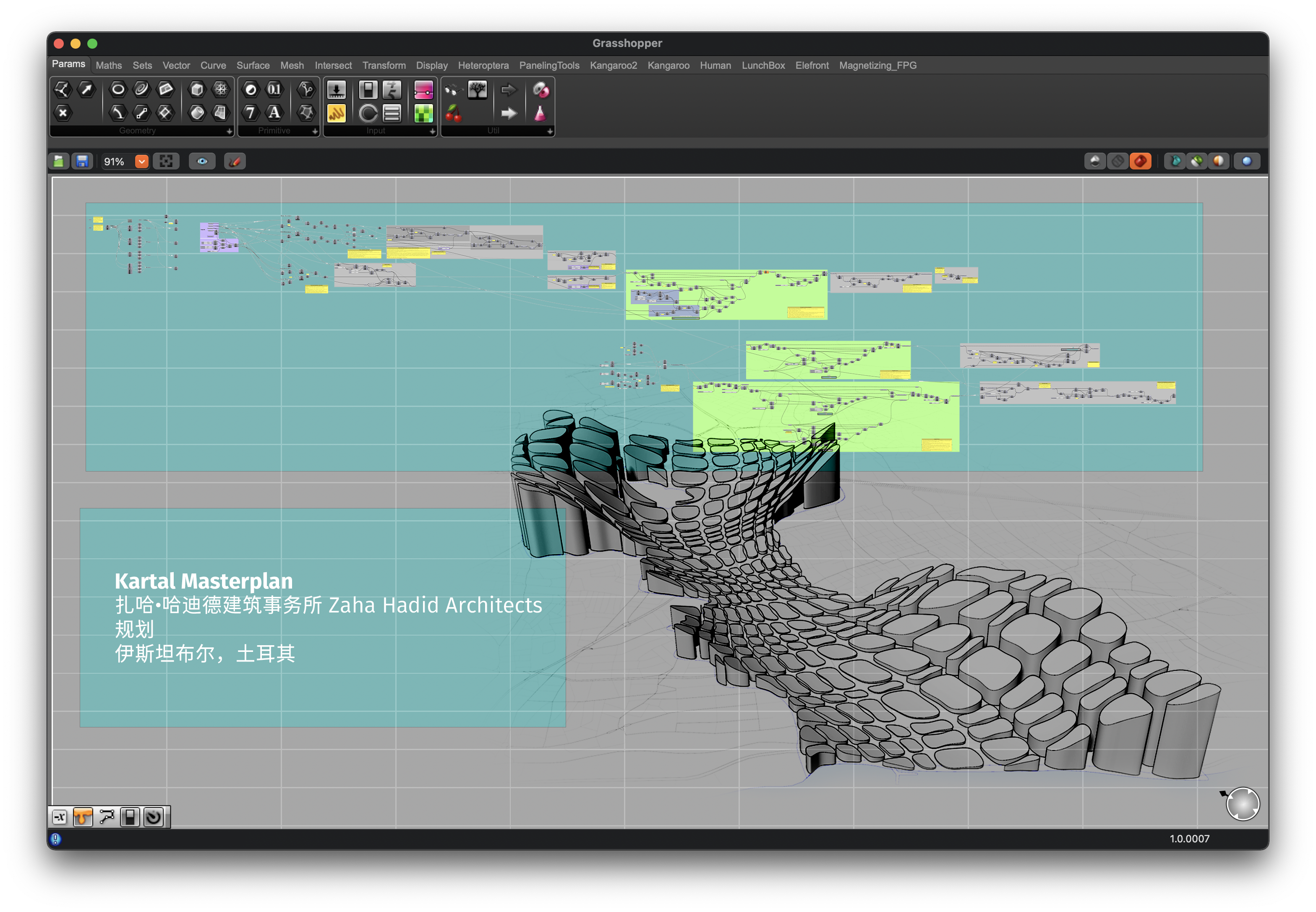
Task: Open the 91% zoom dropdown arrow
Action: (142, 162)
